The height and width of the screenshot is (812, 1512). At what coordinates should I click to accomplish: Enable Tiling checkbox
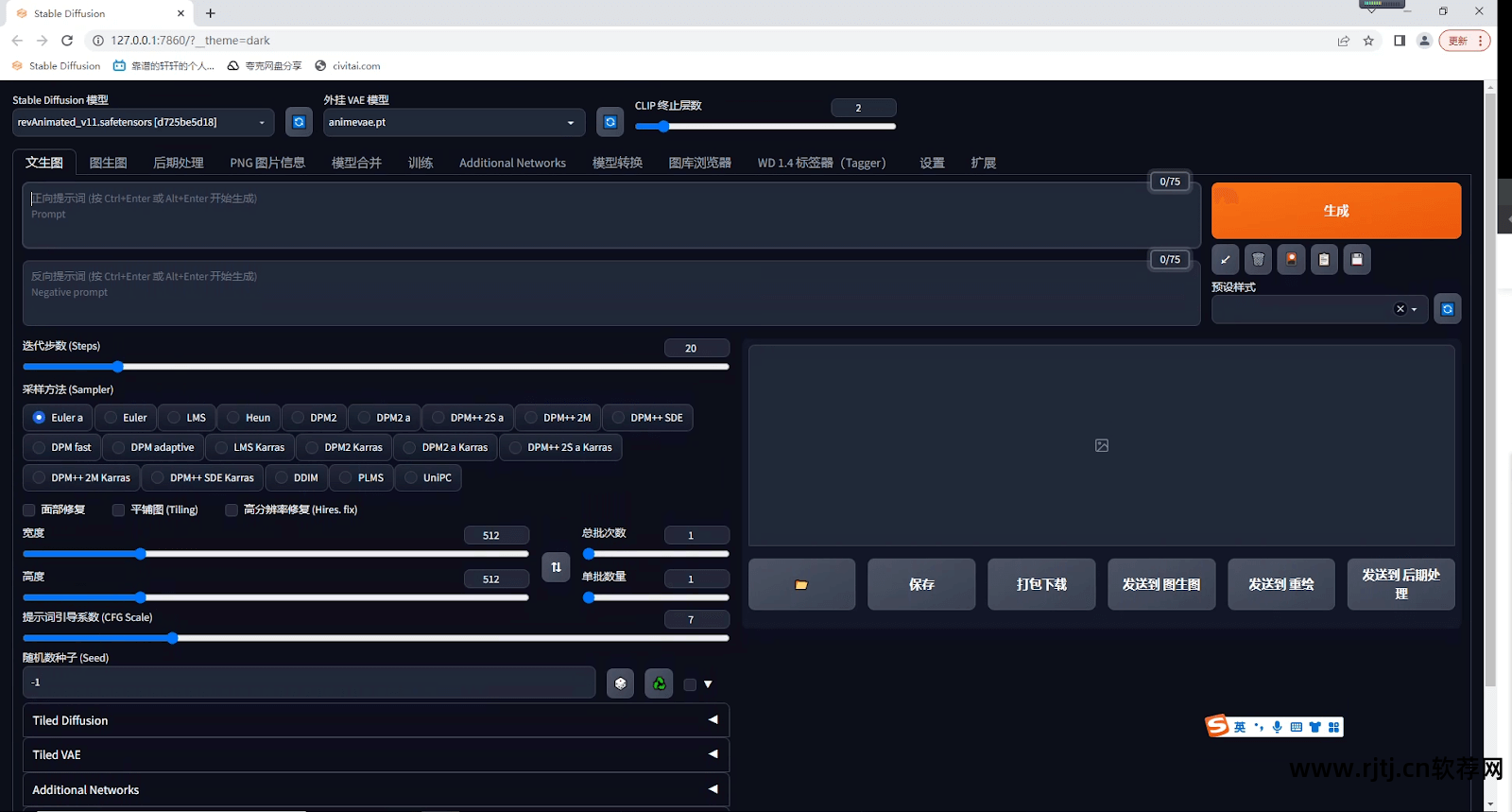point(118,510)
